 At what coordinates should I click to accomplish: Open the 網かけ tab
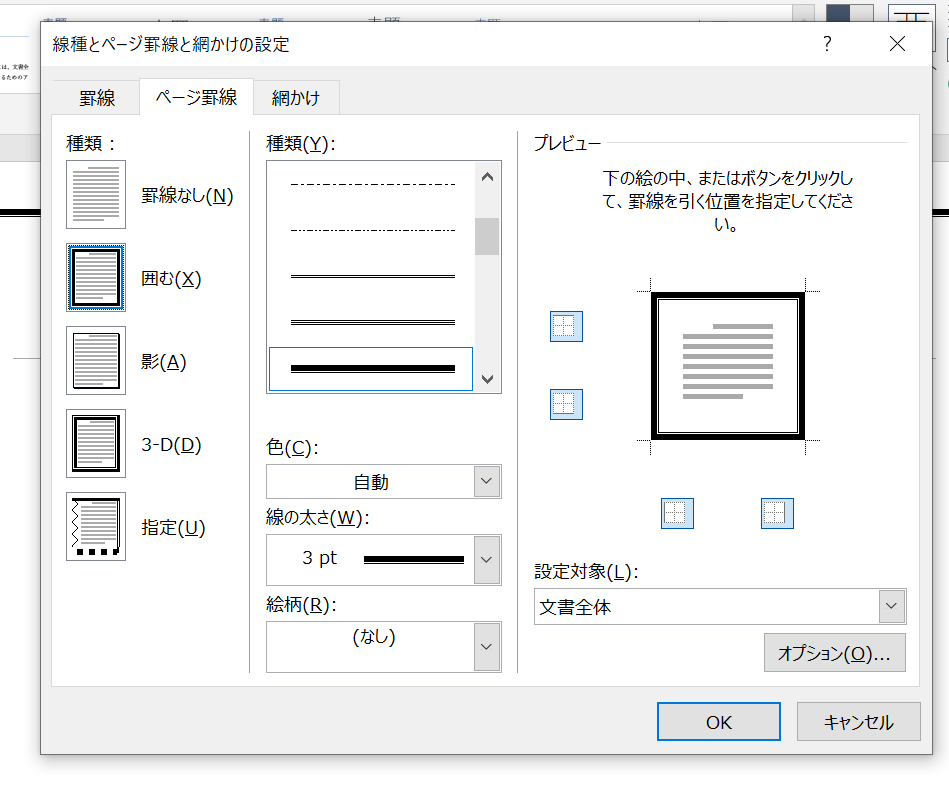(296, 98)
